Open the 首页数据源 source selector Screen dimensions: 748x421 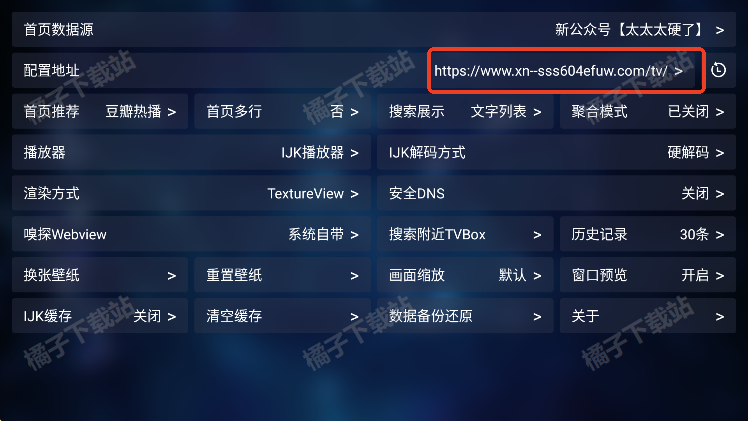[374, 30]
